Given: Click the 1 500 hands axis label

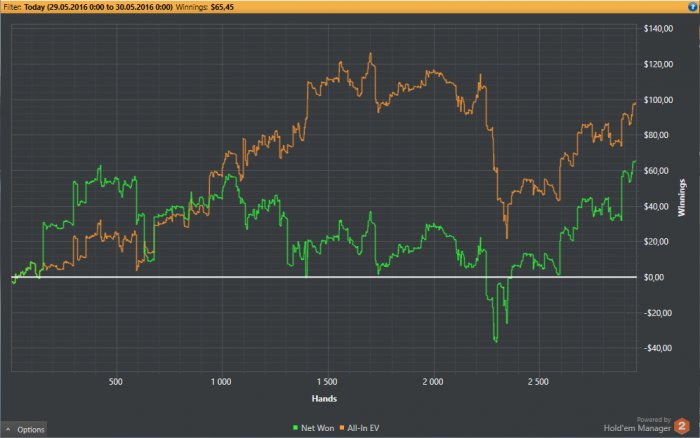Looking at the screenshot, I should 327,382.
